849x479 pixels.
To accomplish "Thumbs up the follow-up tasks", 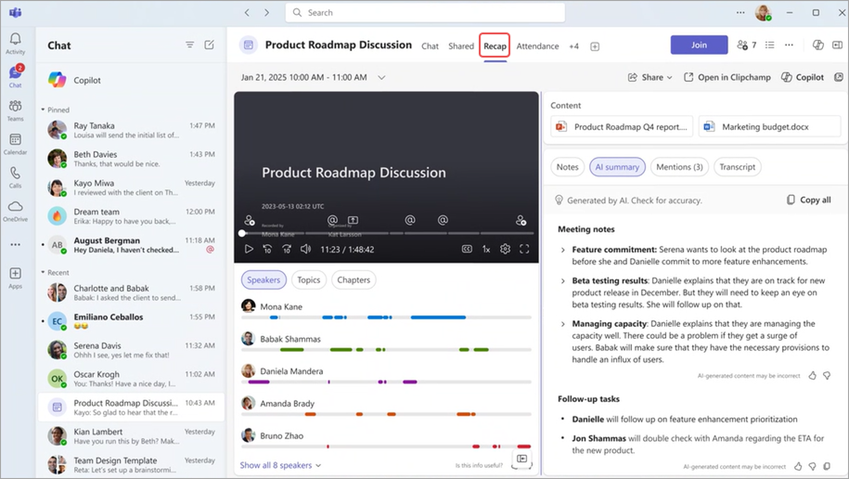I will tap(798, 466).
